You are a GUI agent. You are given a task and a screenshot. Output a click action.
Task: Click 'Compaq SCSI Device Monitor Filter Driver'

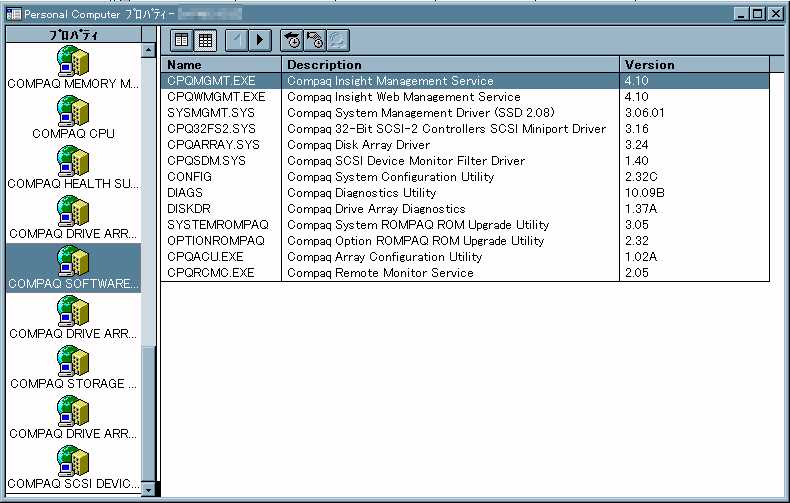coord(406,161)
